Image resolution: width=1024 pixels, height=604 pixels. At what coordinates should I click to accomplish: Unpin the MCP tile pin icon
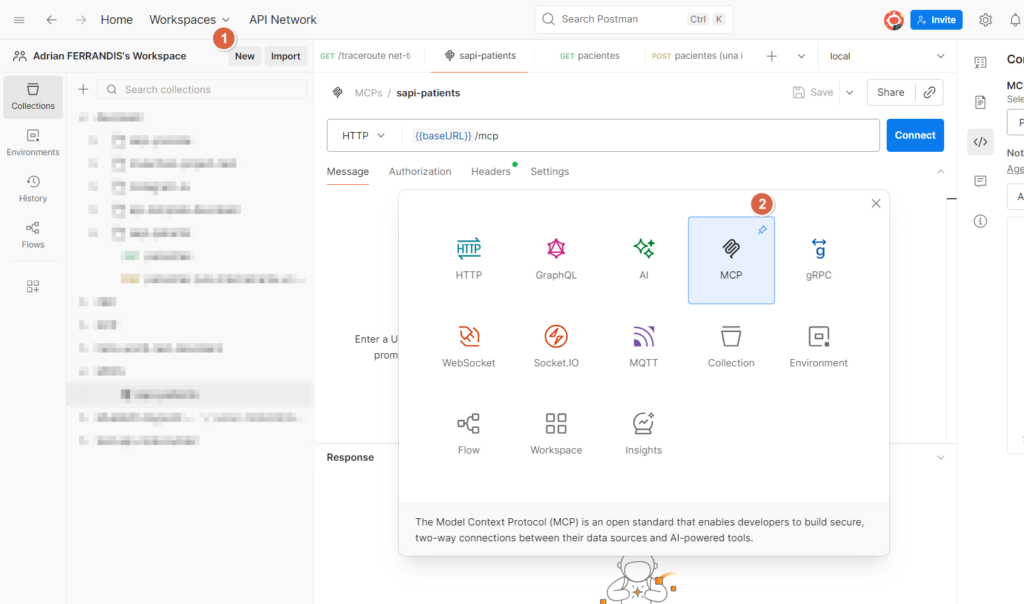point(761,230)
